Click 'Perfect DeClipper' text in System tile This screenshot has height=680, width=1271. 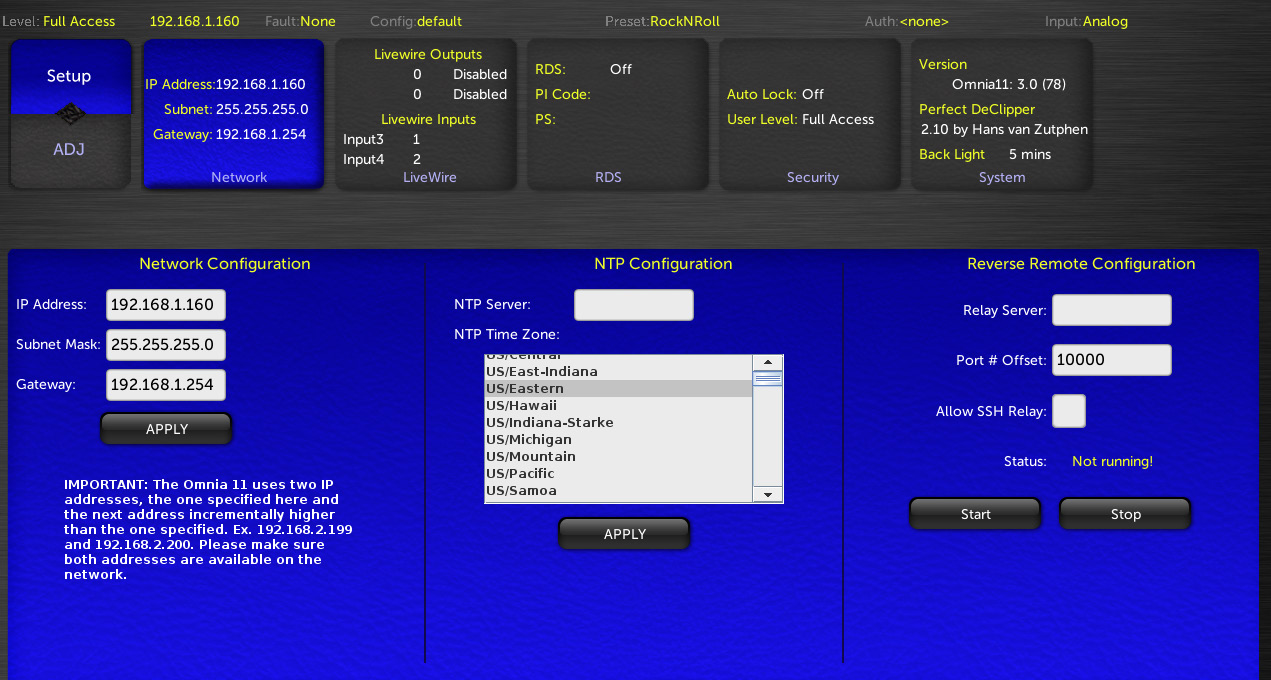tap(977, 109)
